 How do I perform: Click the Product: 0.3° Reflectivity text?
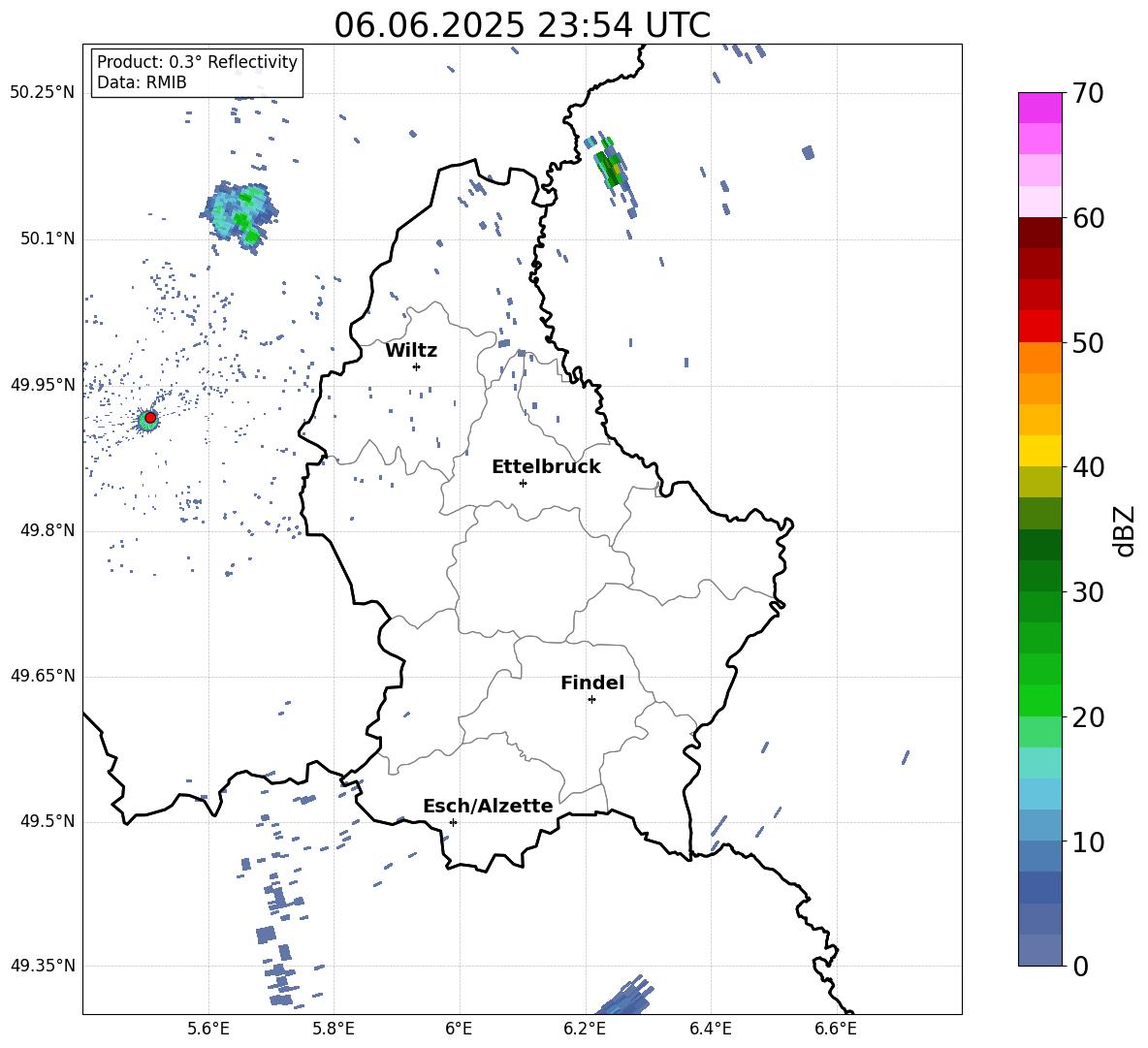pyautogui.click(x=197, y=61)
